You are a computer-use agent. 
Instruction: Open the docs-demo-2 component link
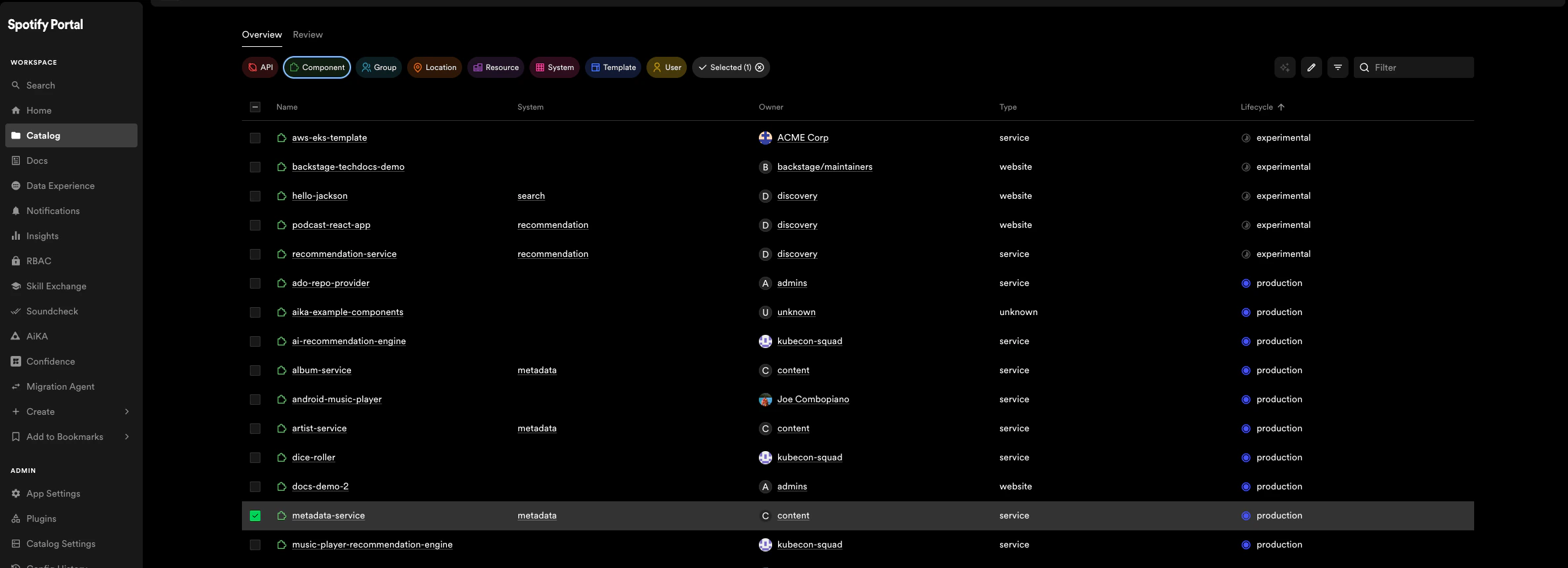tap(320, 486)
